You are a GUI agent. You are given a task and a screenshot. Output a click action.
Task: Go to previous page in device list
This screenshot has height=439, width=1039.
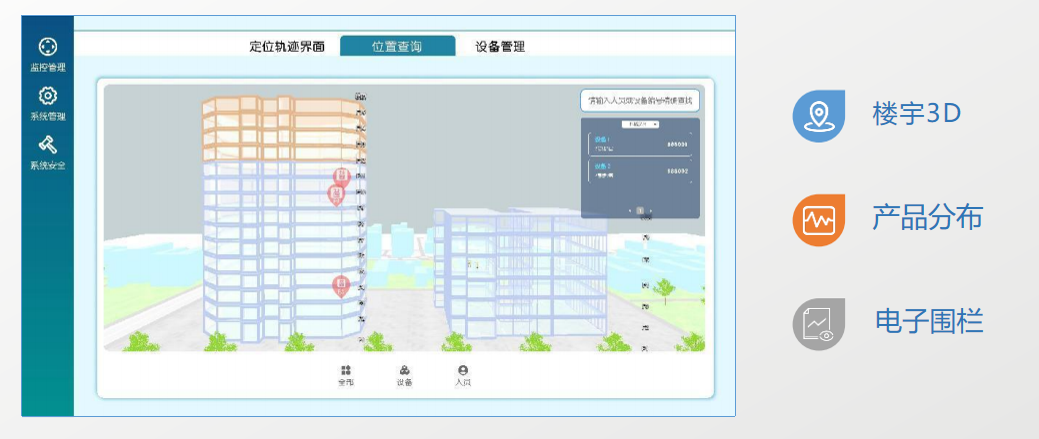(629, 211)
